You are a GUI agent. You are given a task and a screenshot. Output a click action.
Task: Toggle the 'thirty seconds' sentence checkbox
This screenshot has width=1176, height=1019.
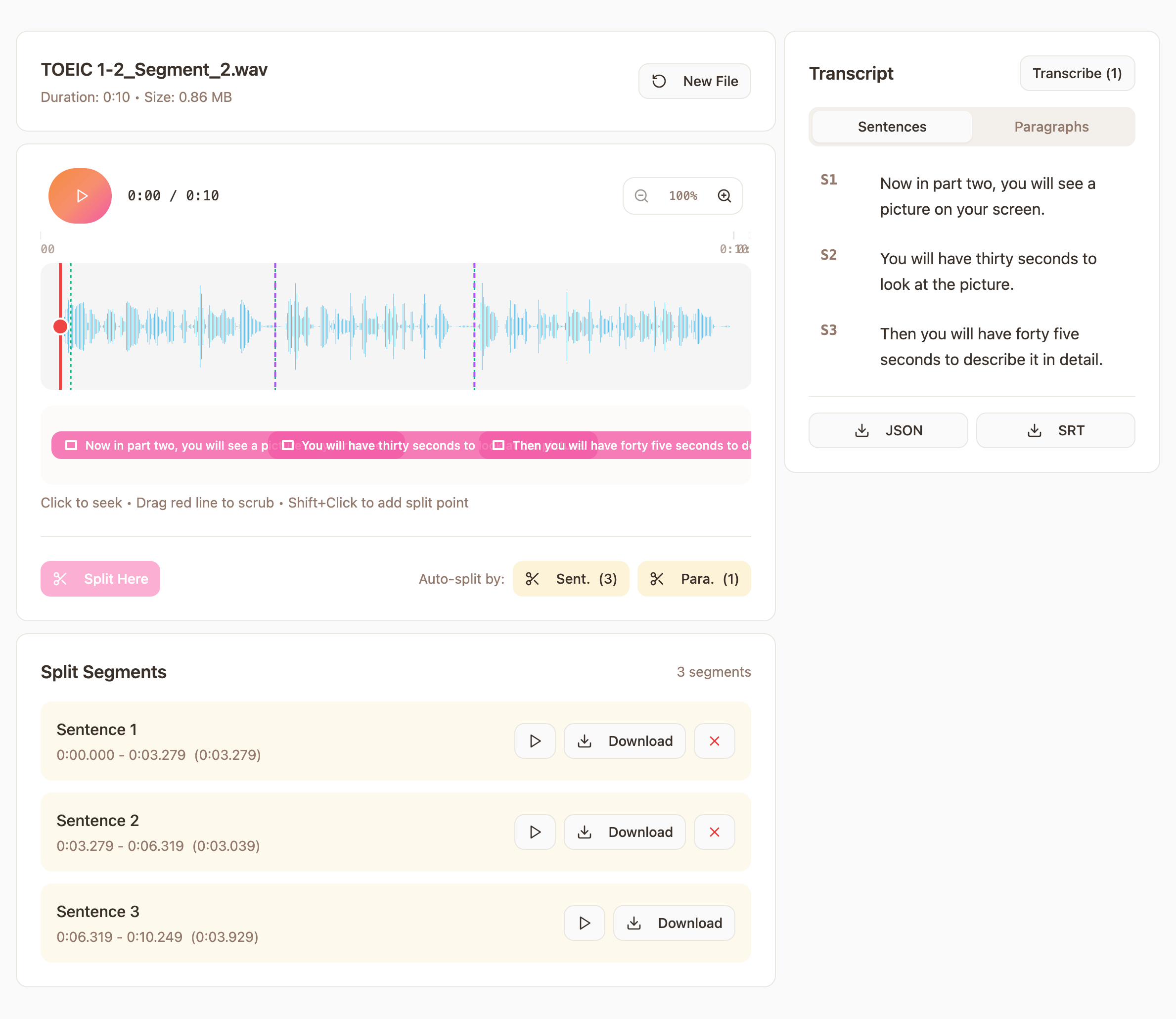point(289,445)
